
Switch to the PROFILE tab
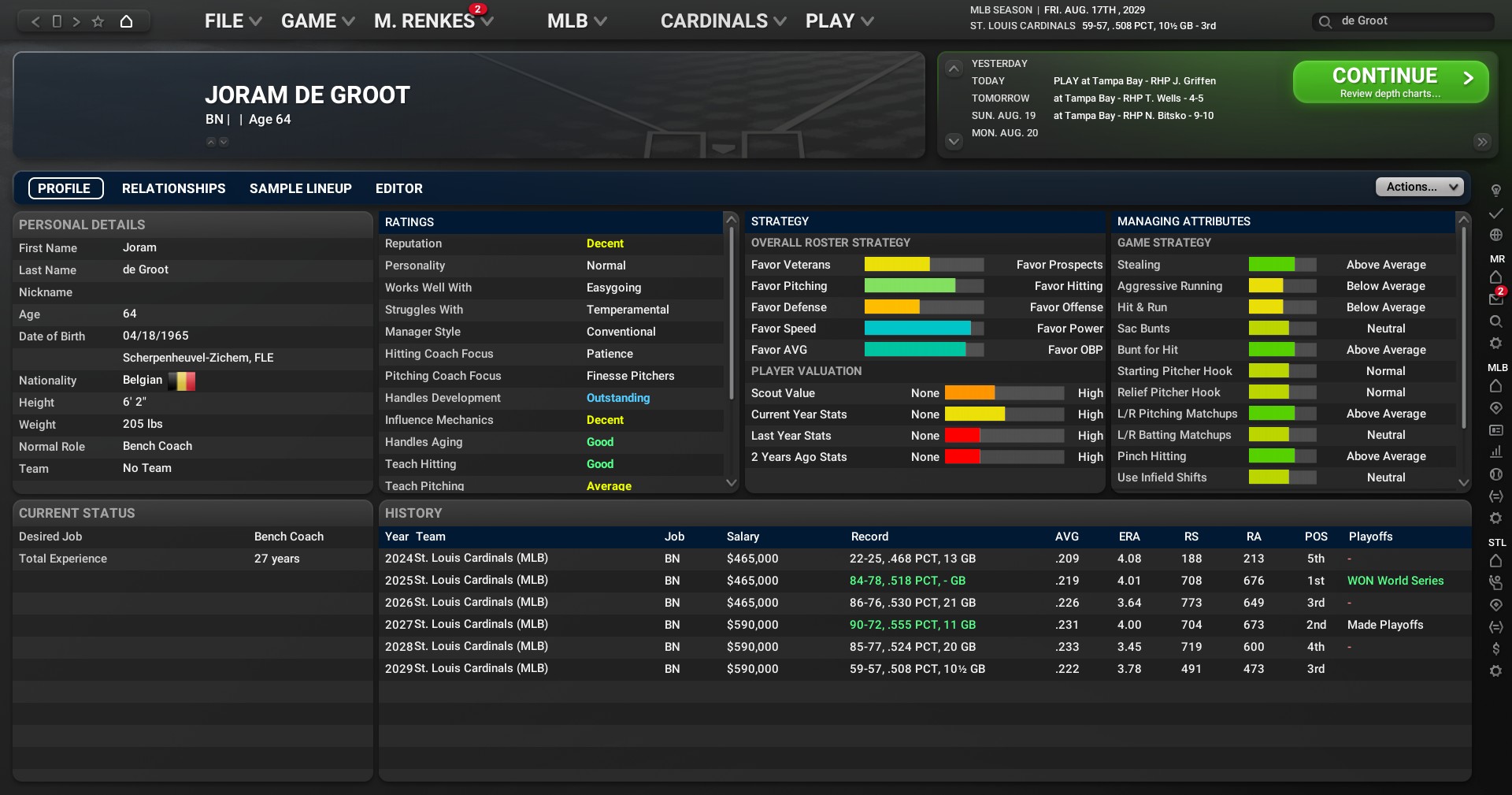(x=65, y=188)
